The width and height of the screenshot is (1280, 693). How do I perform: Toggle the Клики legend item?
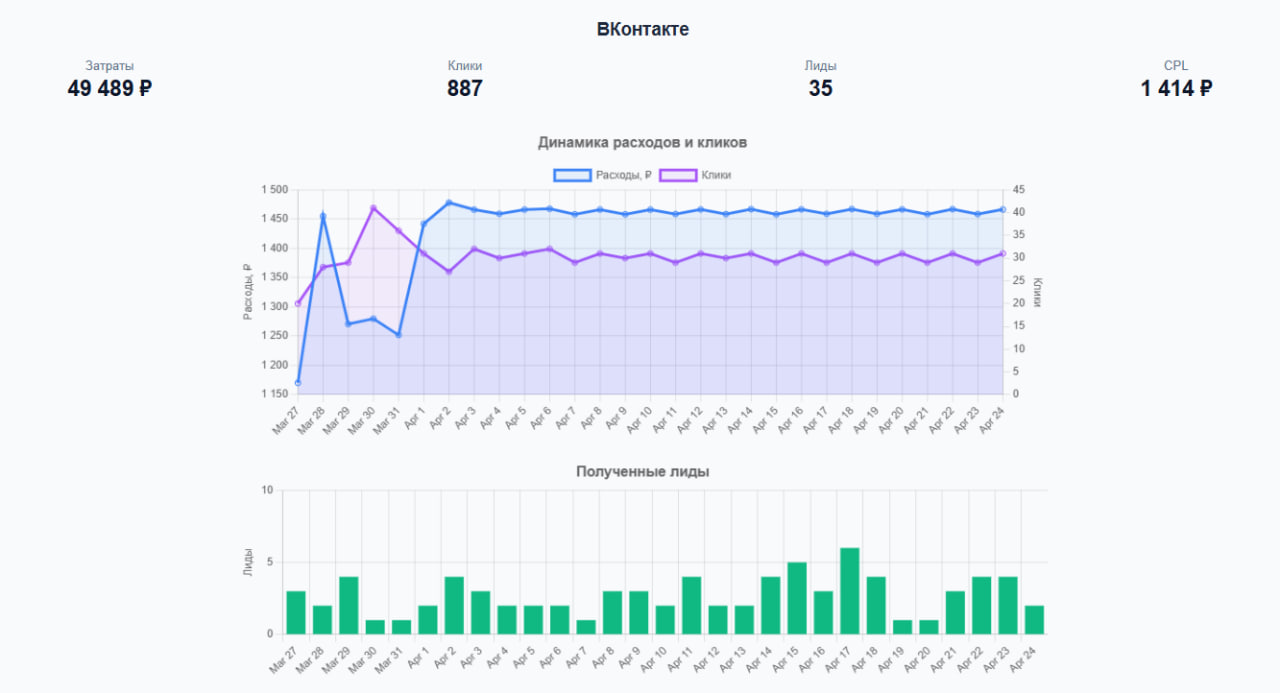point(695,175)
